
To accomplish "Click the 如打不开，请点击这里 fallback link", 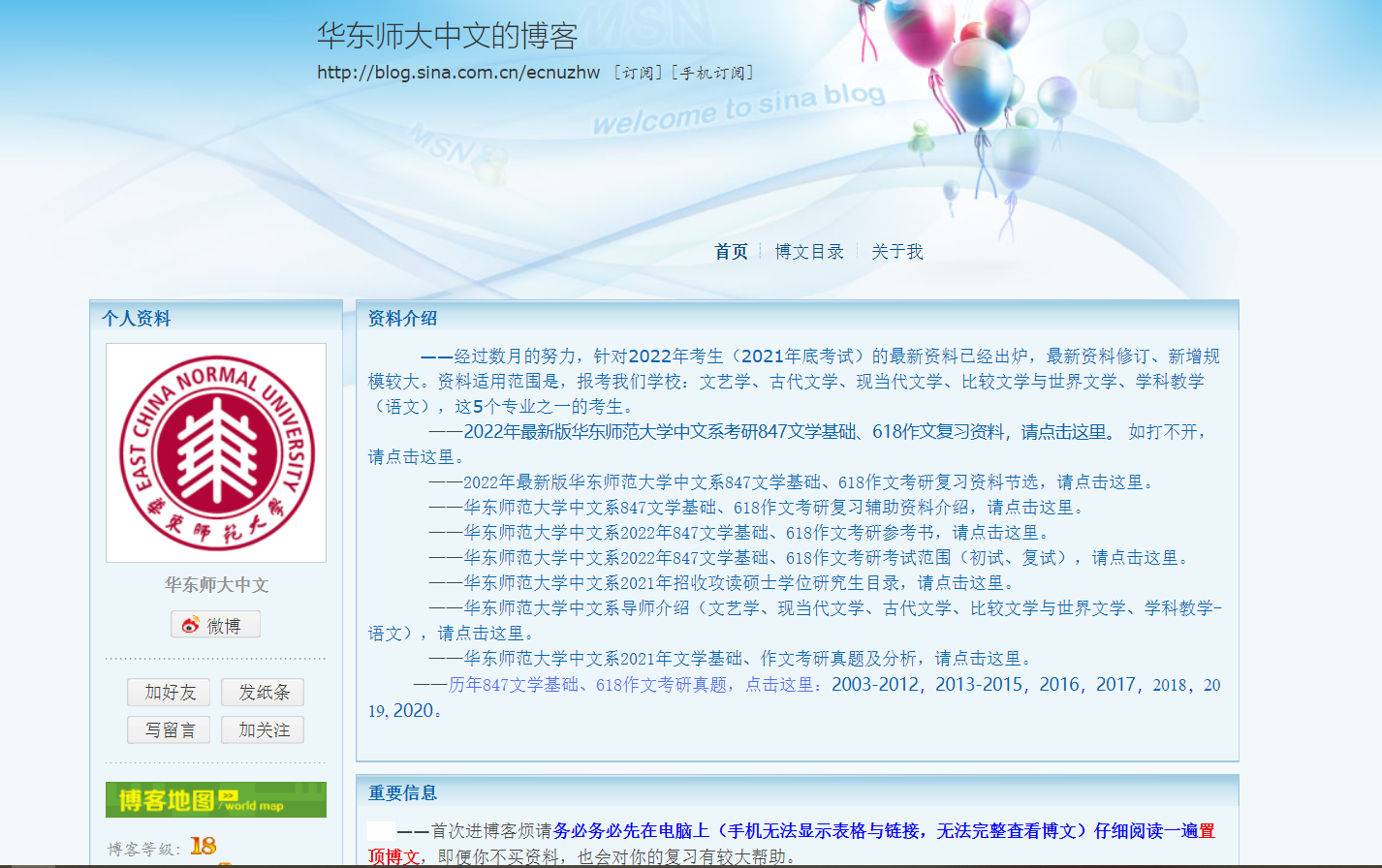I will coord(787,445).
